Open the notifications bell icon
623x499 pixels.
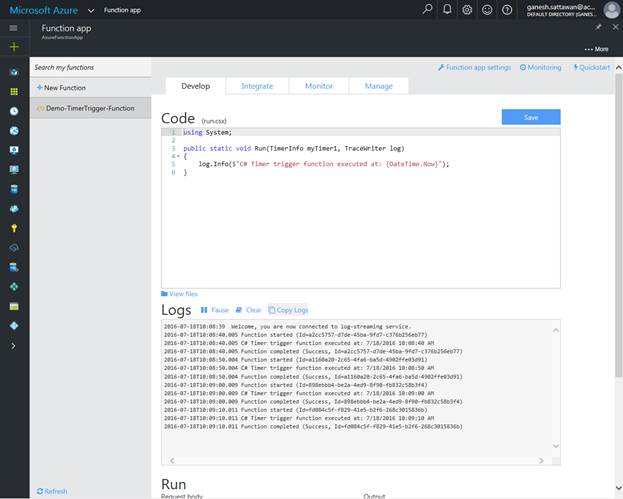coord(447,10)
